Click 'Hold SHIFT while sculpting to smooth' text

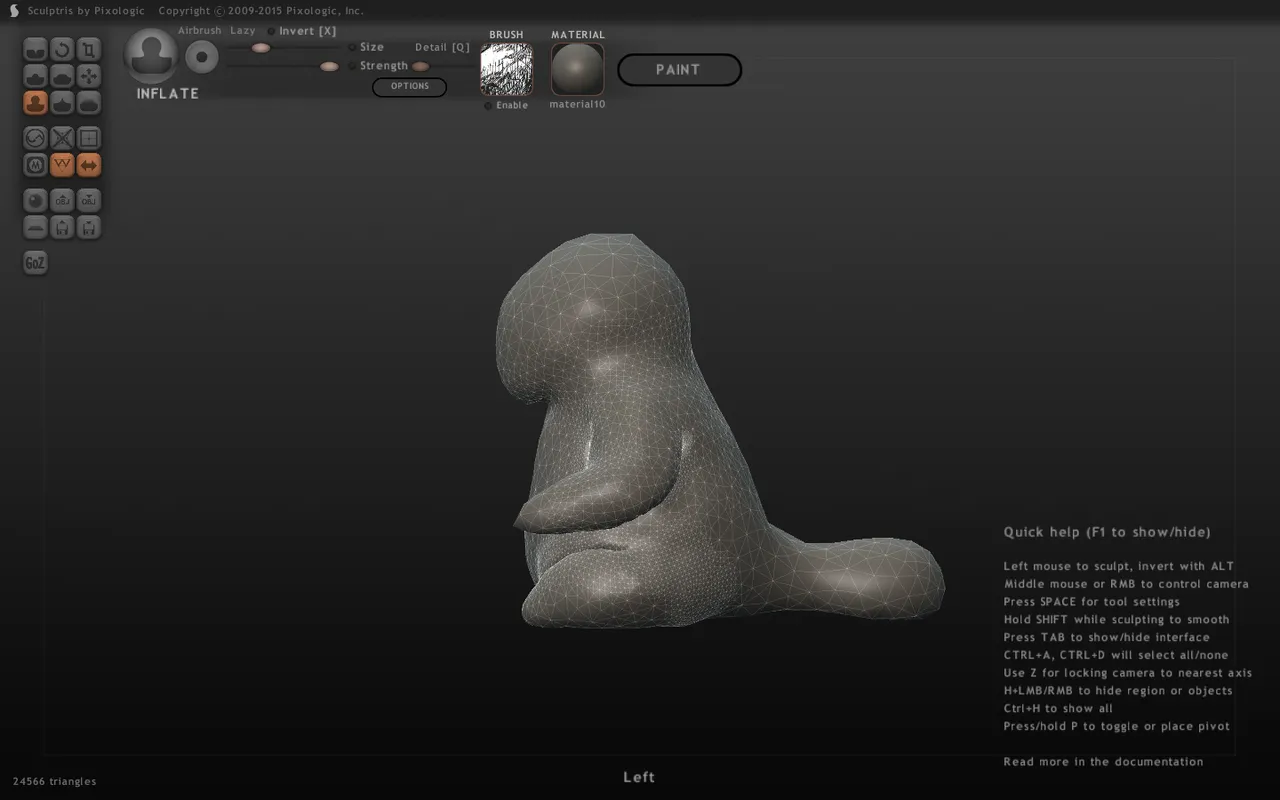pos(1116,620)
